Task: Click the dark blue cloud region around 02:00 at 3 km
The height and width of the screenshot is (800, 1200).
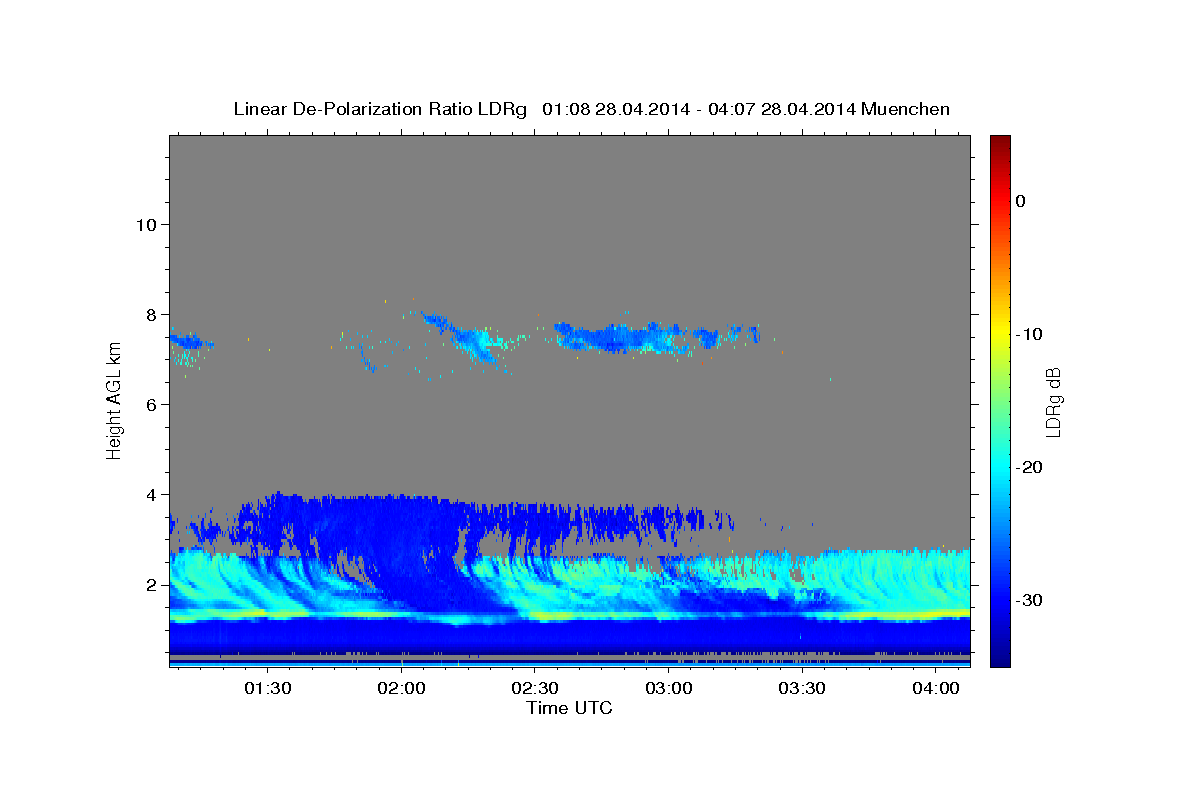Action: (x=400, y=540)
